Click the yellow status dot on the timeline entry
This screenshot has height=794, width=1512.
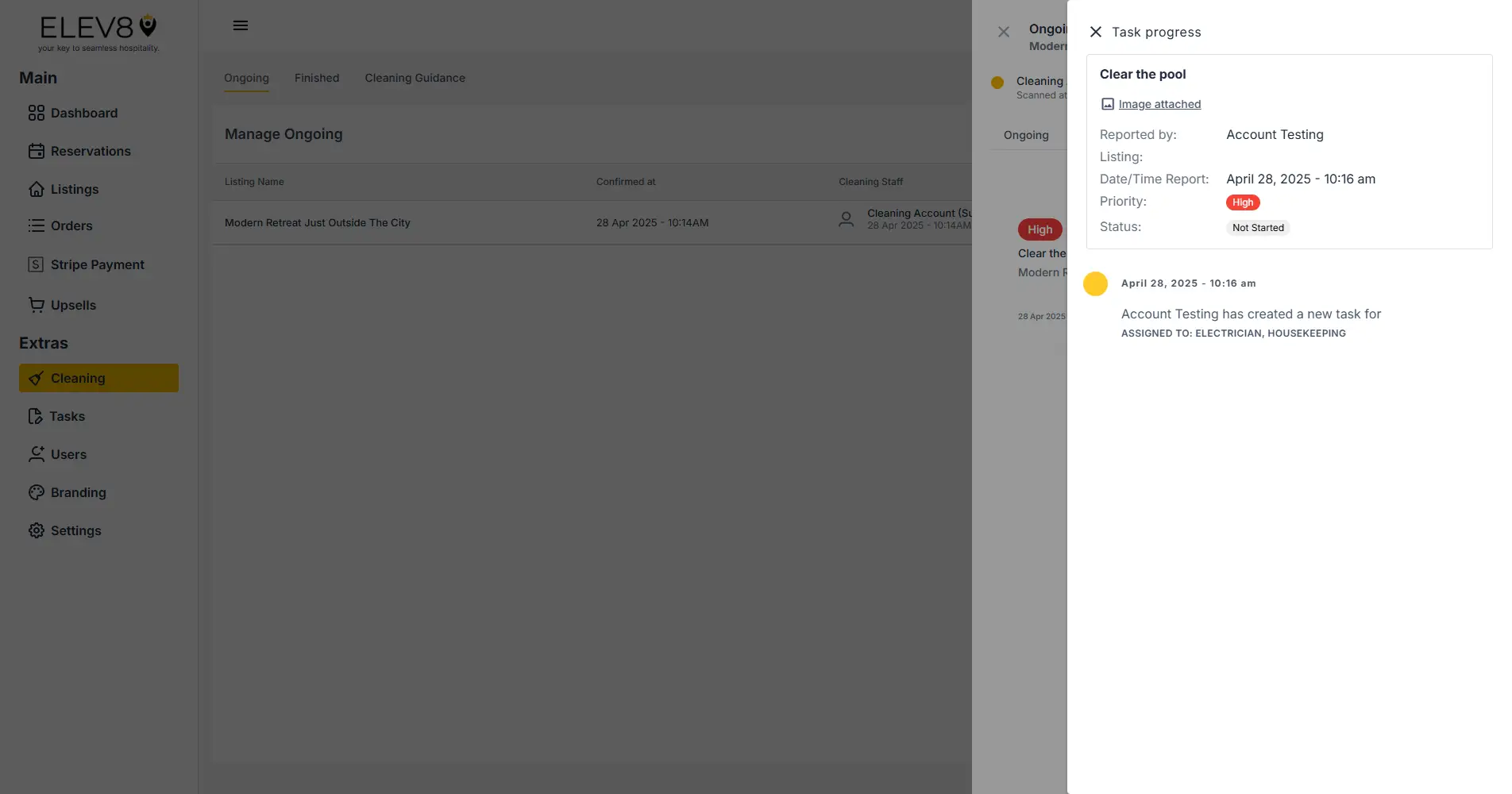coord(1096,283)
